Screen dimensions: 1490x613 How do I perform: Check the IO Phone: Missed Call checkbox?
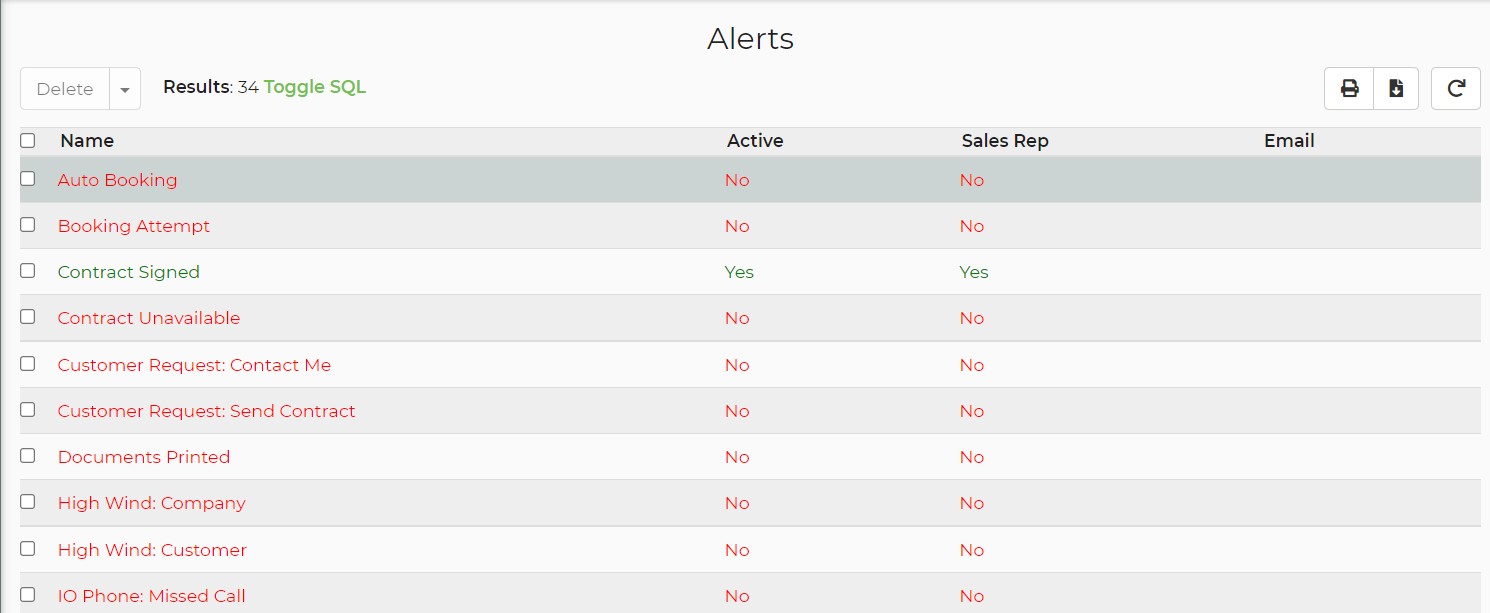tap(28, 594)
